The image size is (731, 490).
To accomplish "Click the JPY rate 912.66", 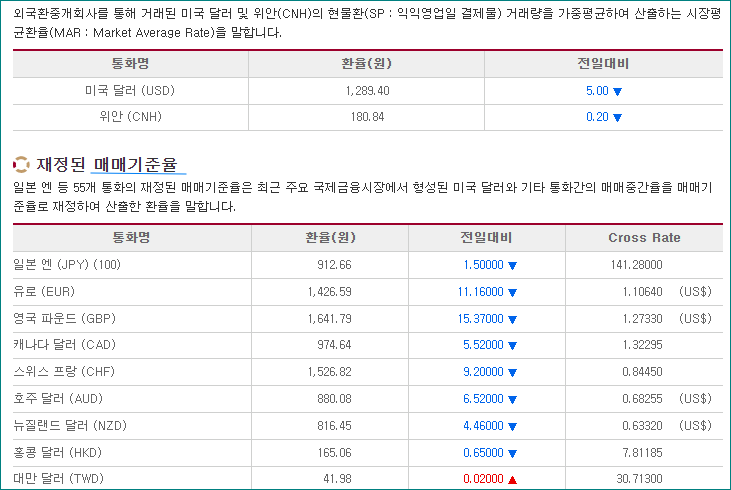I will click(334, 265).
